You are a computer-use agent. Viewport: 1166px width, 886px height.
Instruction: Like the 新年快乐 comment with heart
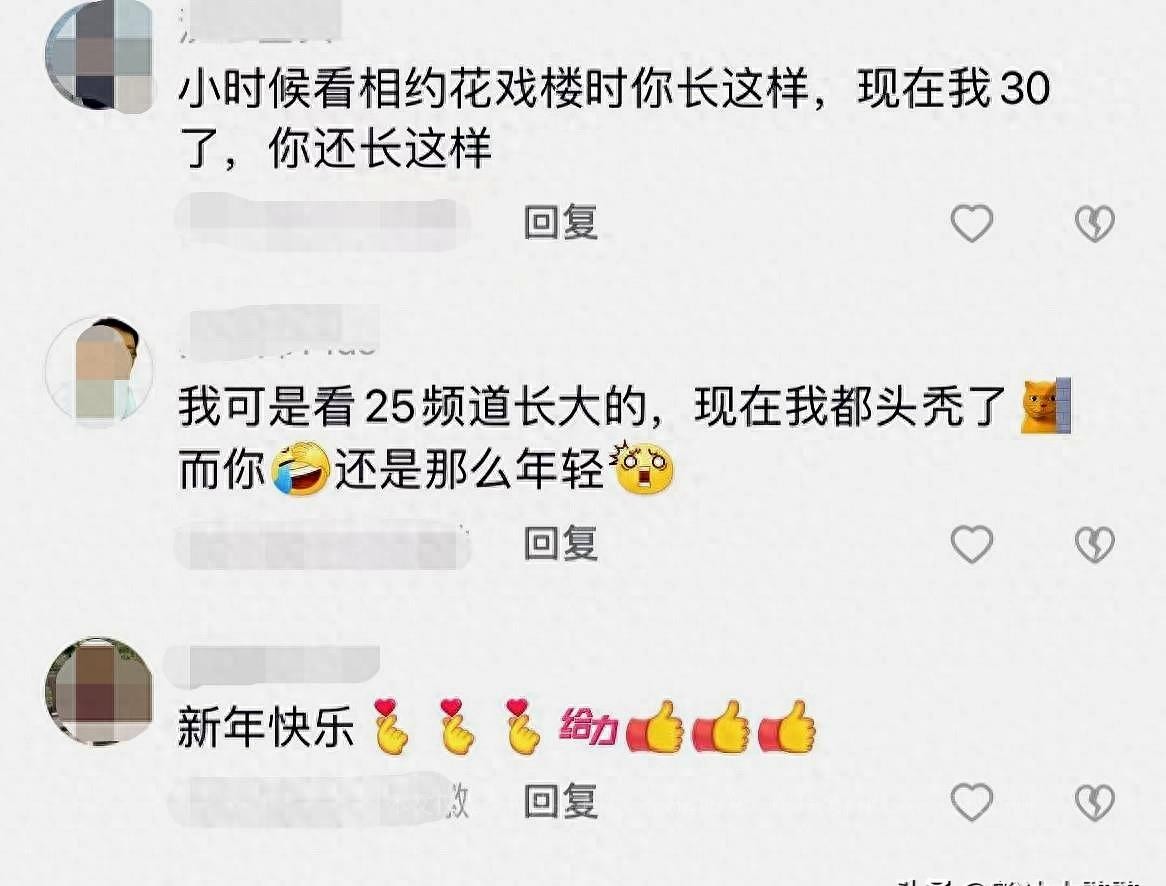[972, 801]
